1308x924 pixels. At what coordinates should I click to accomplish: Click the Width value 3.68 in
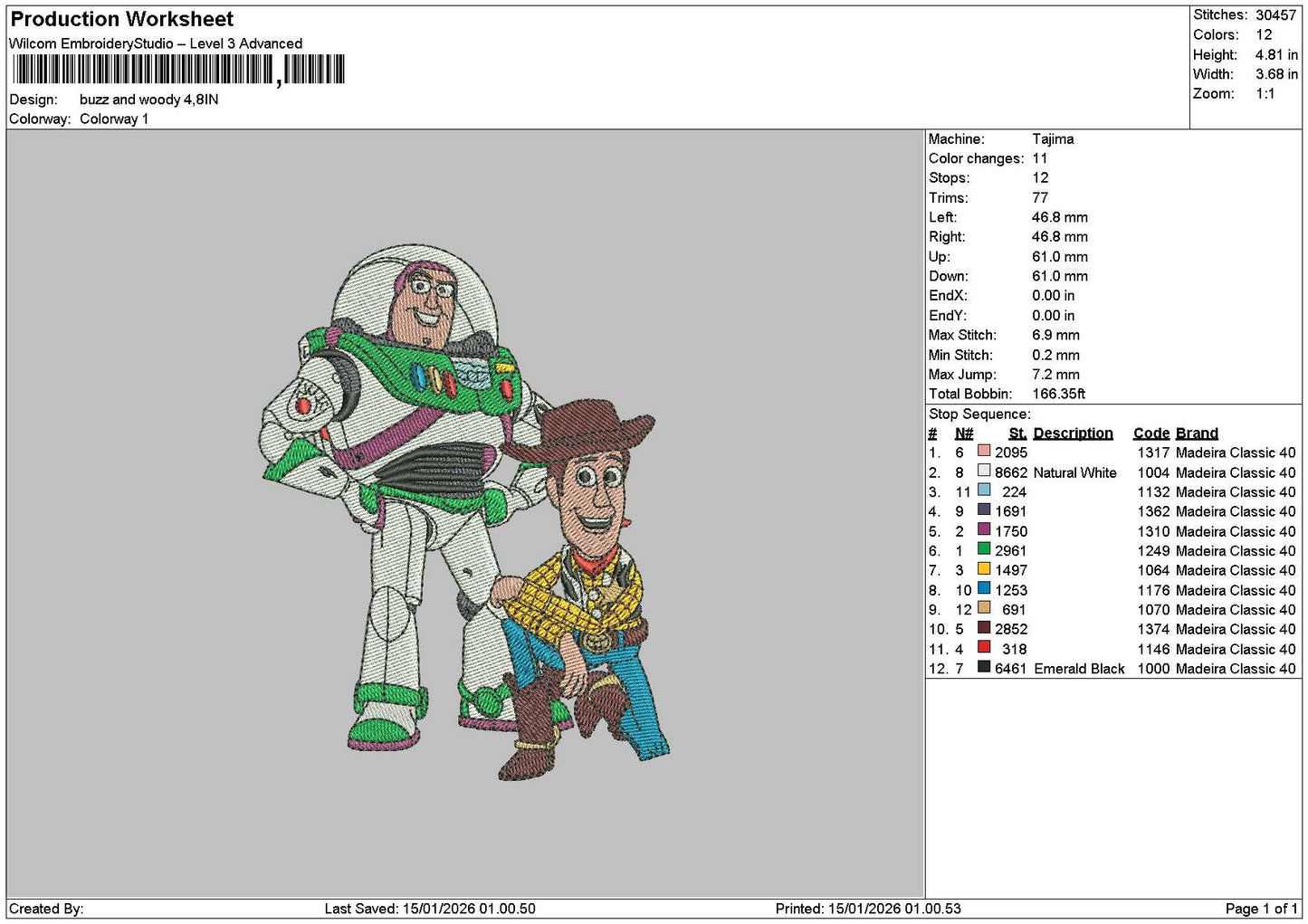(1276, 74)
